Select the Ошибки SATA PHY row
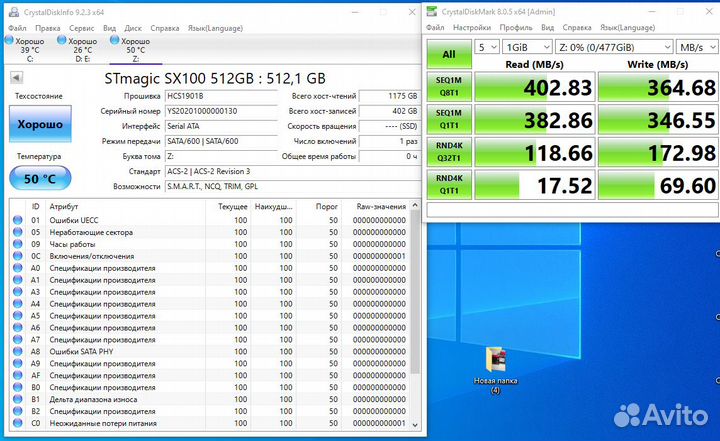 (x=210, y=351)
